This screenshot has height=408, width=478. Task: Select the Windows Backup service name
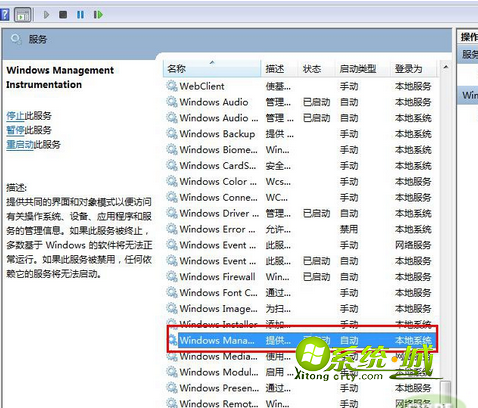point(217,134)
